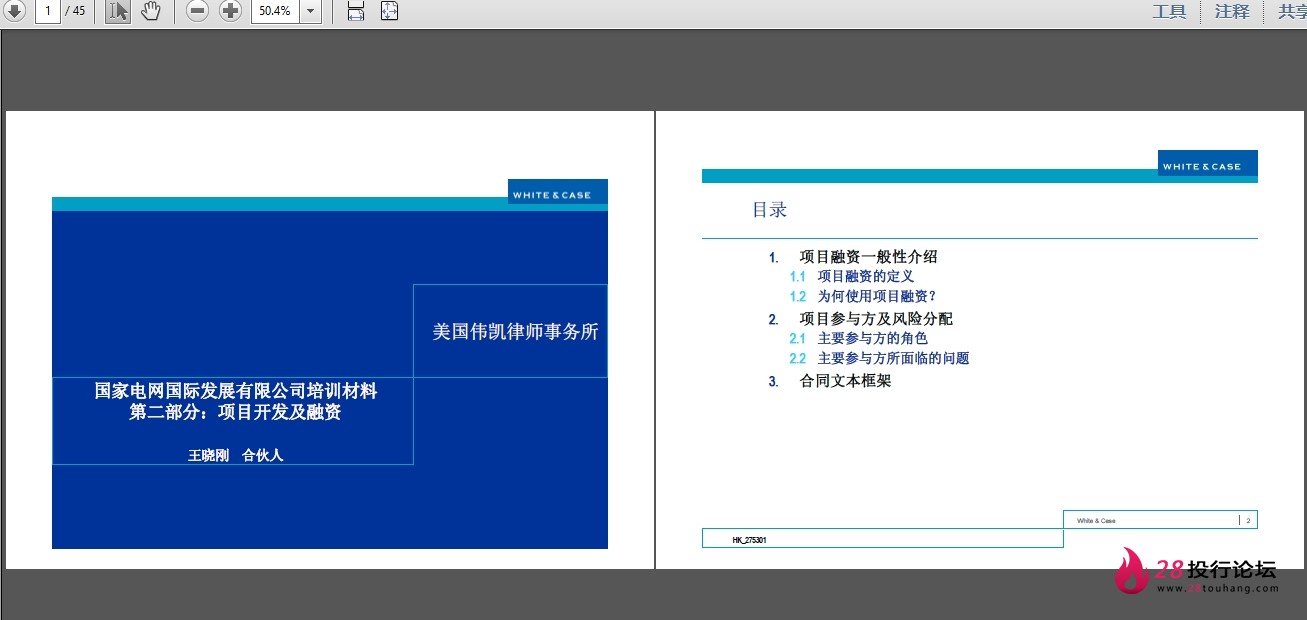
Task: Click the 目录 heading on page two
Action: click(x=770, y=210)
